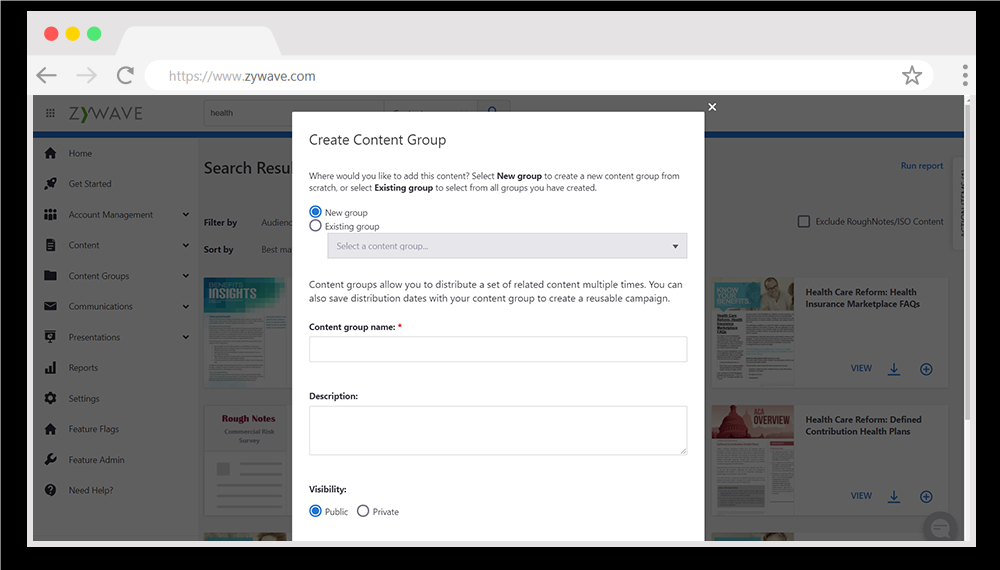Open the Know Your Benefits thumbnail
This screenshot has height=570, width=1000.
coord(753,332)
